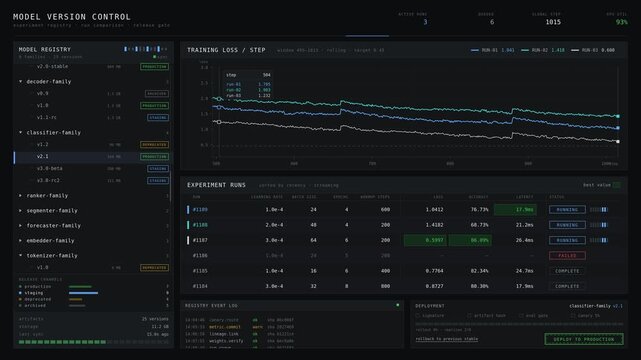The image size is (641, 360).
Task: Filter by the staging release channel bar
Action: pos(83,293)
